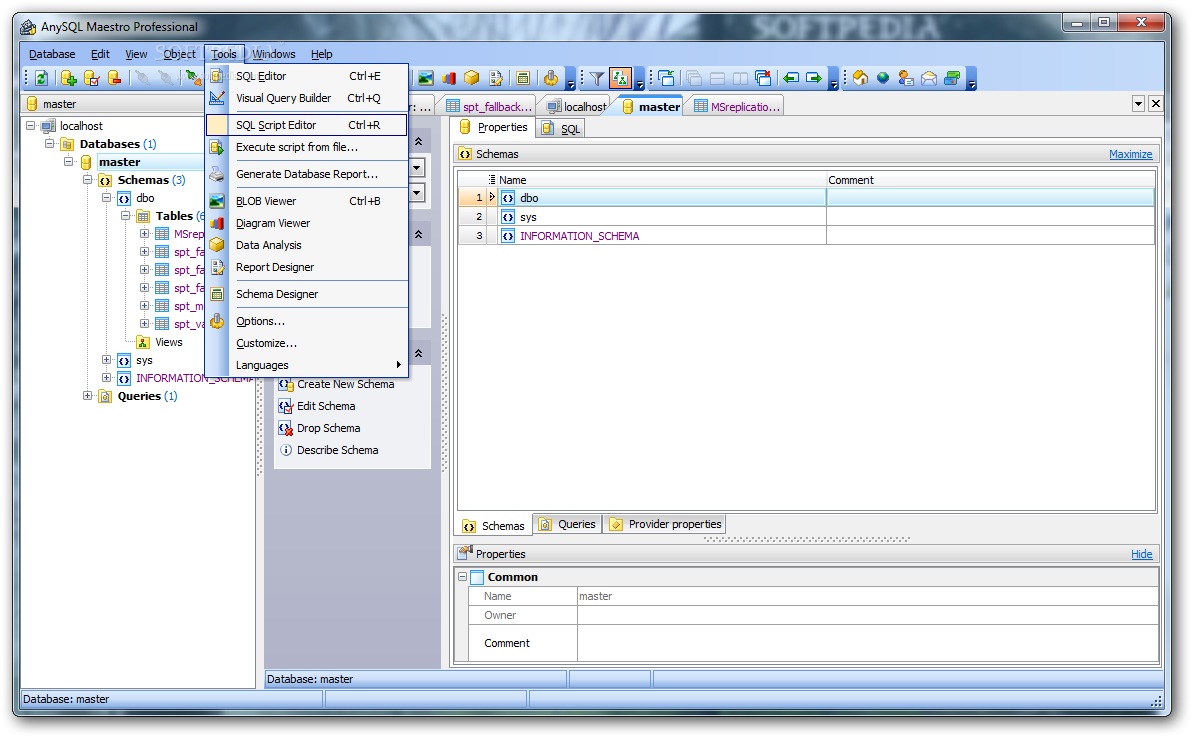Open the View menu
The height and width of the screenshot is (737, 1192).
tap(136, 54)
